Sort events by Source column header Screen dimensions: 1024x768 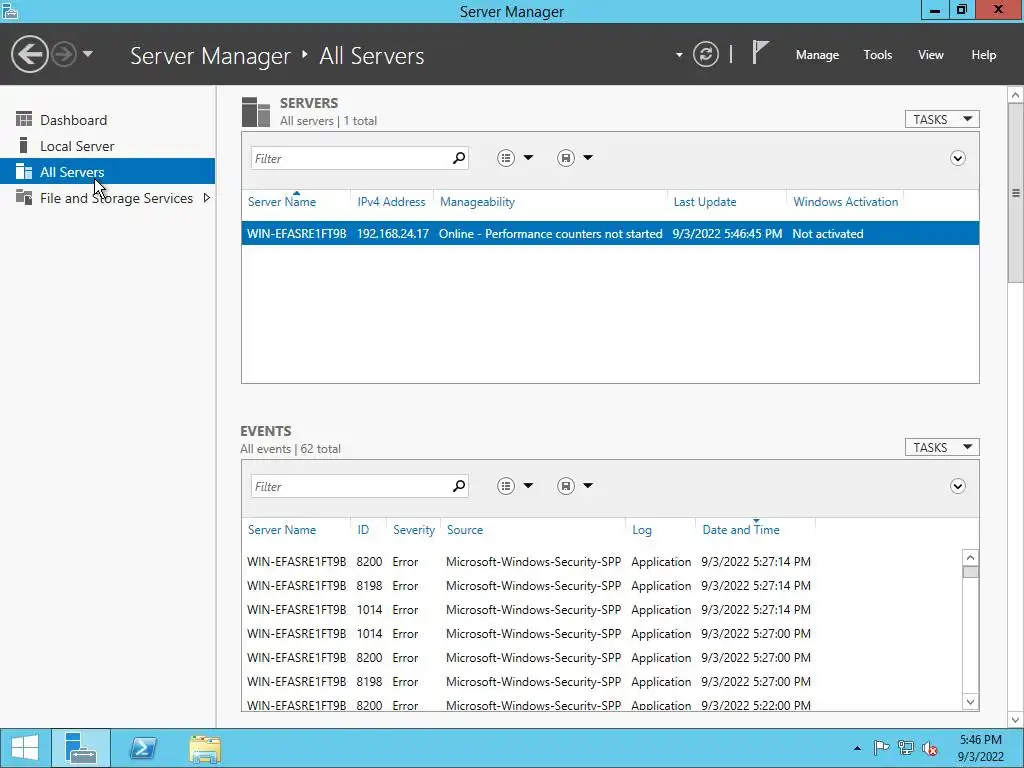click(x=465, y=530)
